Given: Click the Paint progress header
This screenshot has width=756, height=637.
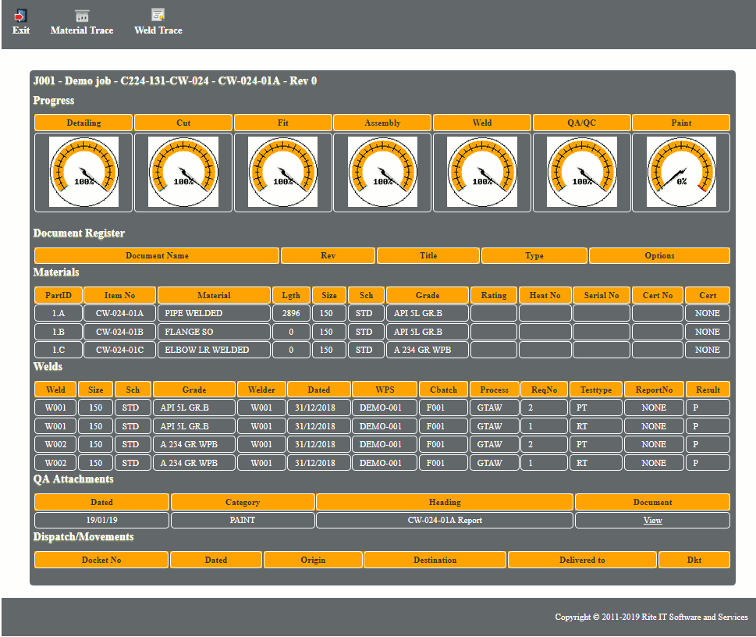Looking at the screenshot, I should point(681,123).
